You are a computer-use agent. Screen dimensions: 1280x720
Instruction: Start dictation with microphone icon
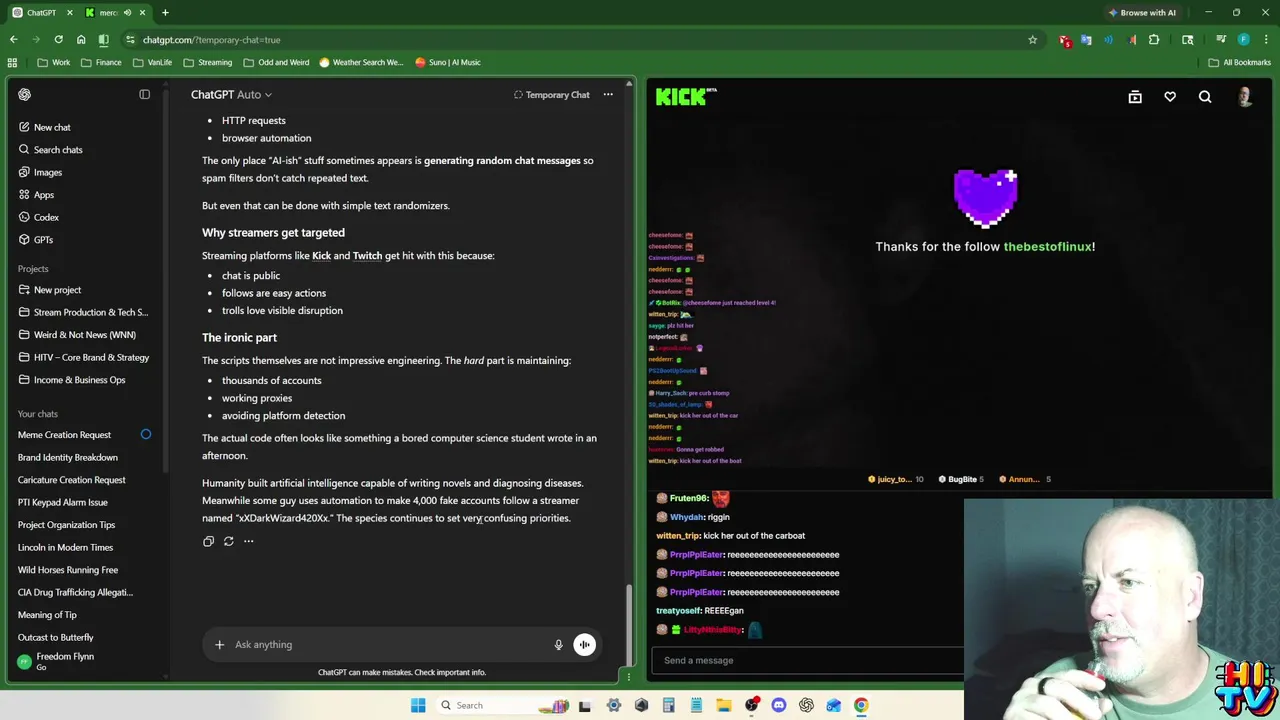click(x=558, y=645)
